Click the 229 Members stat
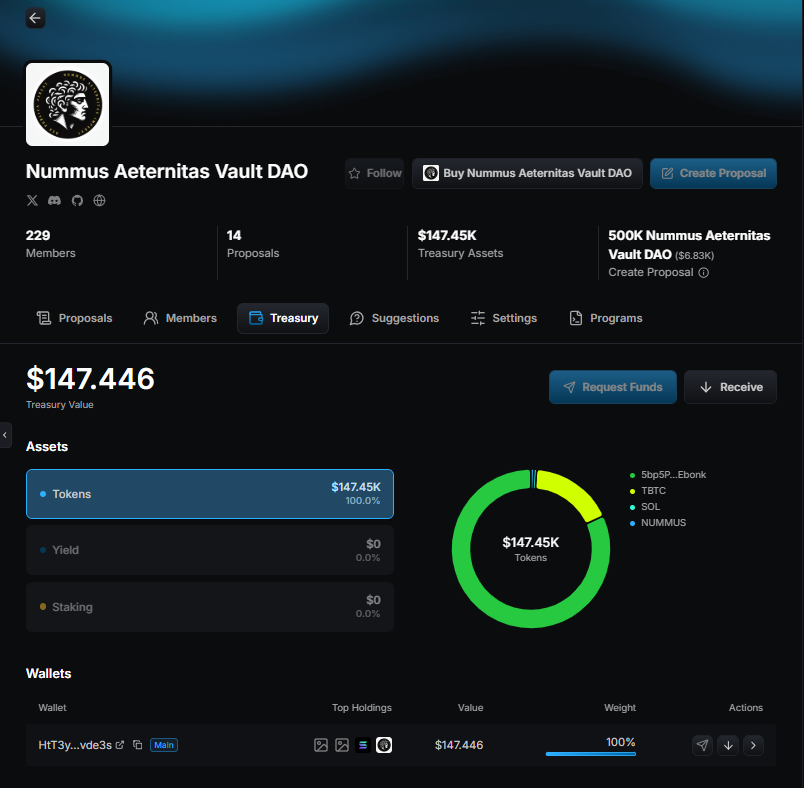Viewport: 804px width, 788px height. pyautogui.click(x=51, y=244)
